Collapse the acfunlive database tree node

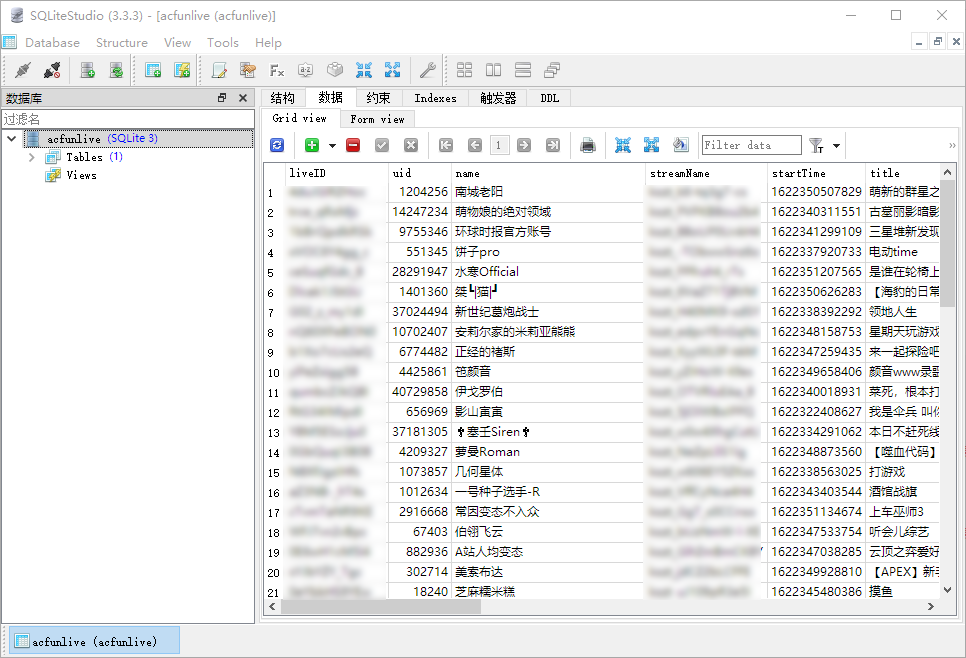point(12,139)
